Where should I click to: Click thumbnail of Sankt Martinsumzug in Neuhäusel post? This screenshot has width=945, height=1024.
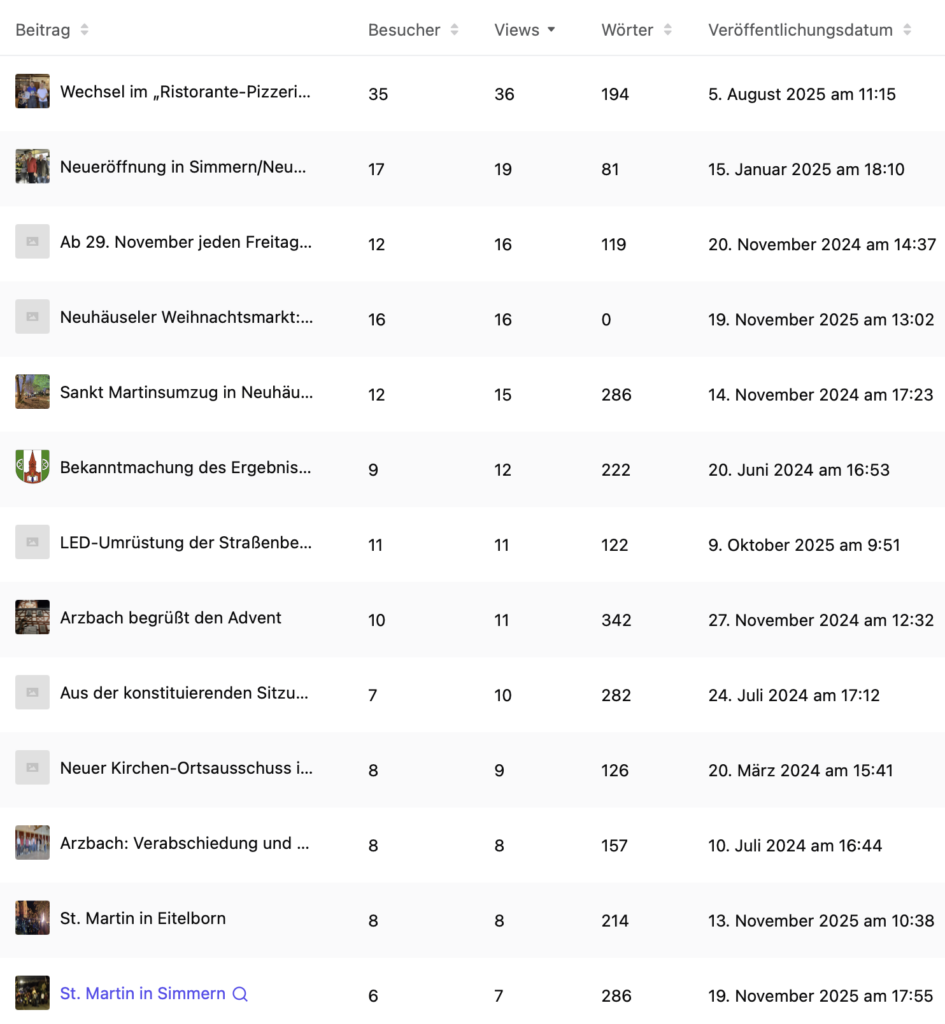pos(32,392)
